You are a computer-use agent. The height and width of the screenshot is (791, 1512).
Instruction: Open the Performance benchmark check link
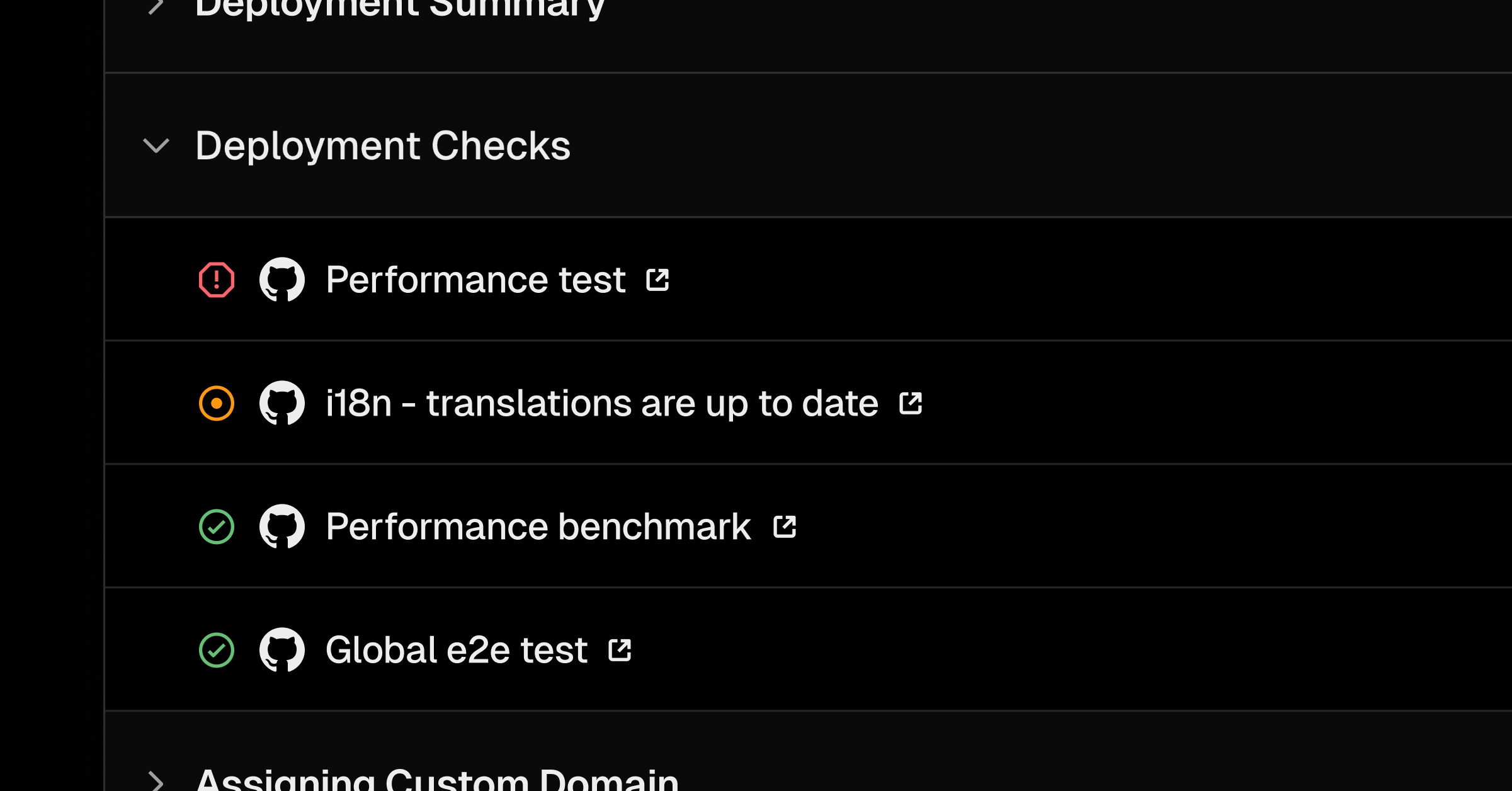coord(538,526)
